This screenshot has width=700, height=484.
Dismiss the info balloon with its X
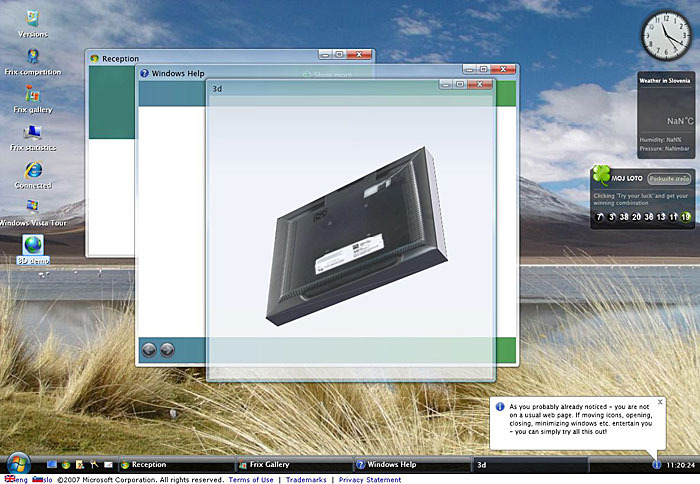660,402
